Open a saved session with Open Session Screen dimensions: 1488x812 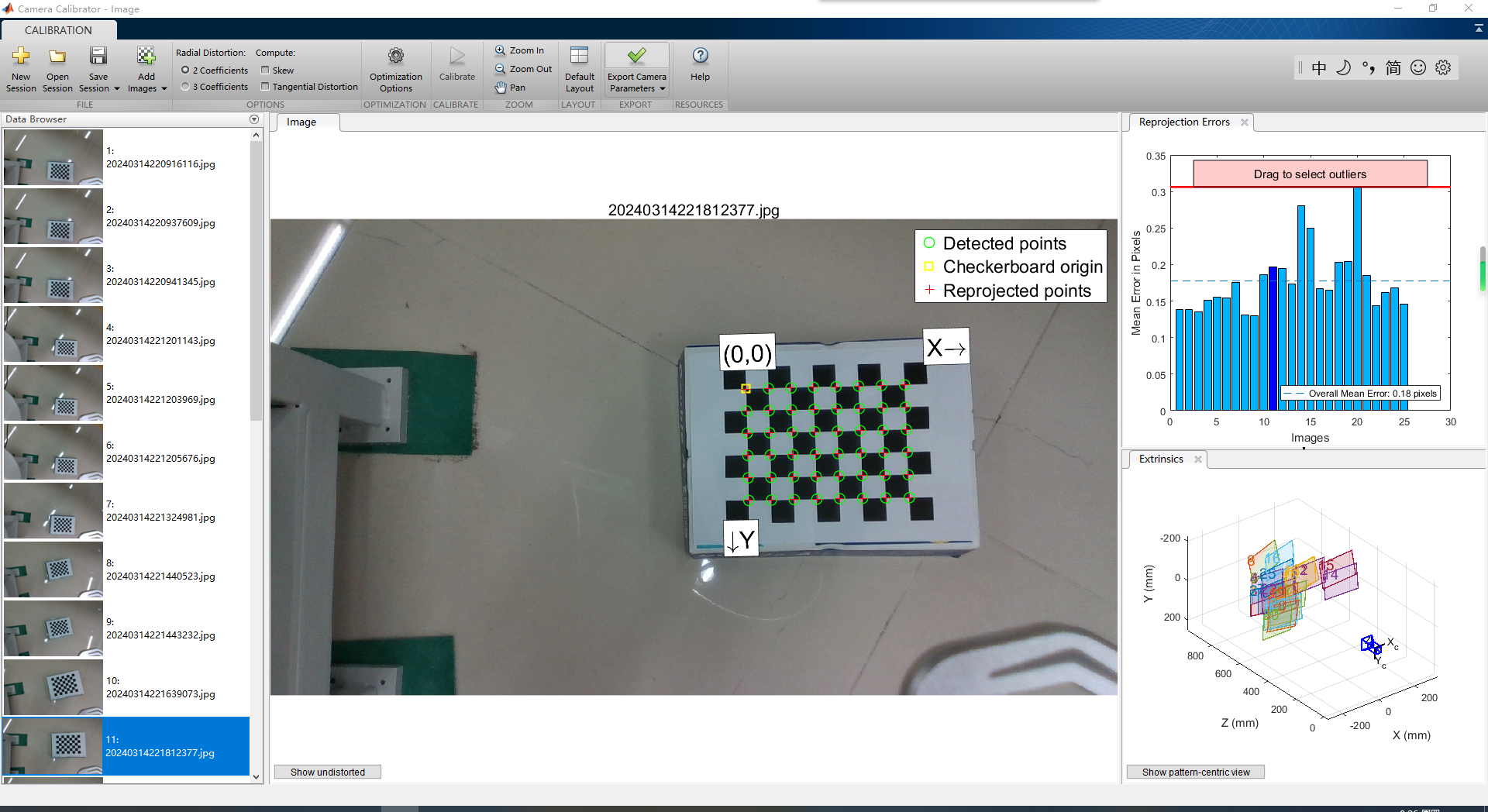[x=57, y=57]
